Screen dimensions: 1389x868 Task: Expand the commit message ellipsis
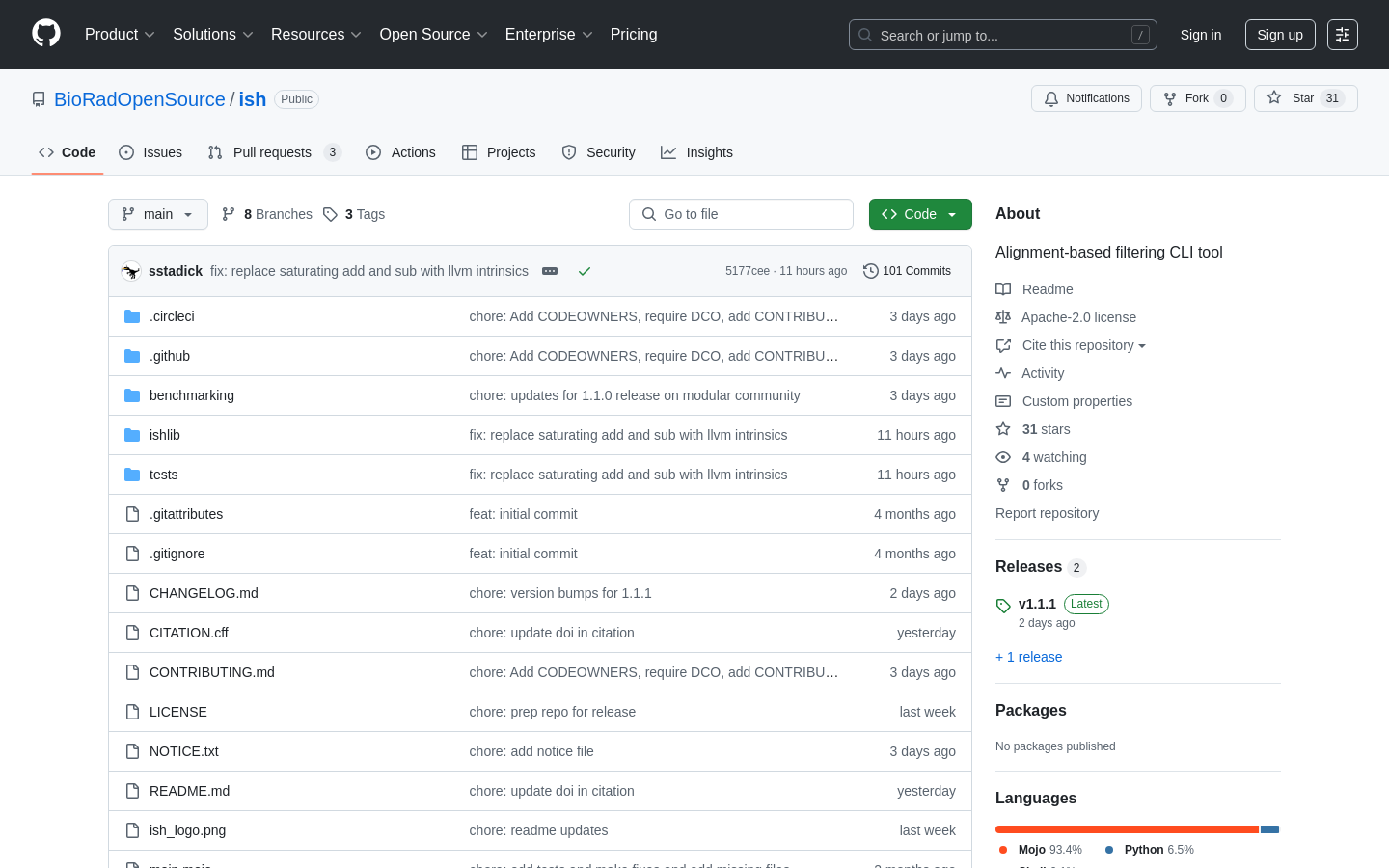[x=550, y=271]
